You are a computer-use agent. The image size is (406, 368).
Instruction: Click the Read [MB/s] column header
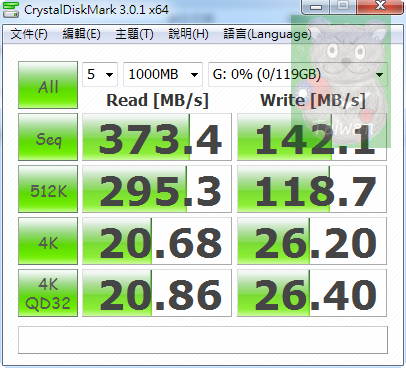point(158,100)
